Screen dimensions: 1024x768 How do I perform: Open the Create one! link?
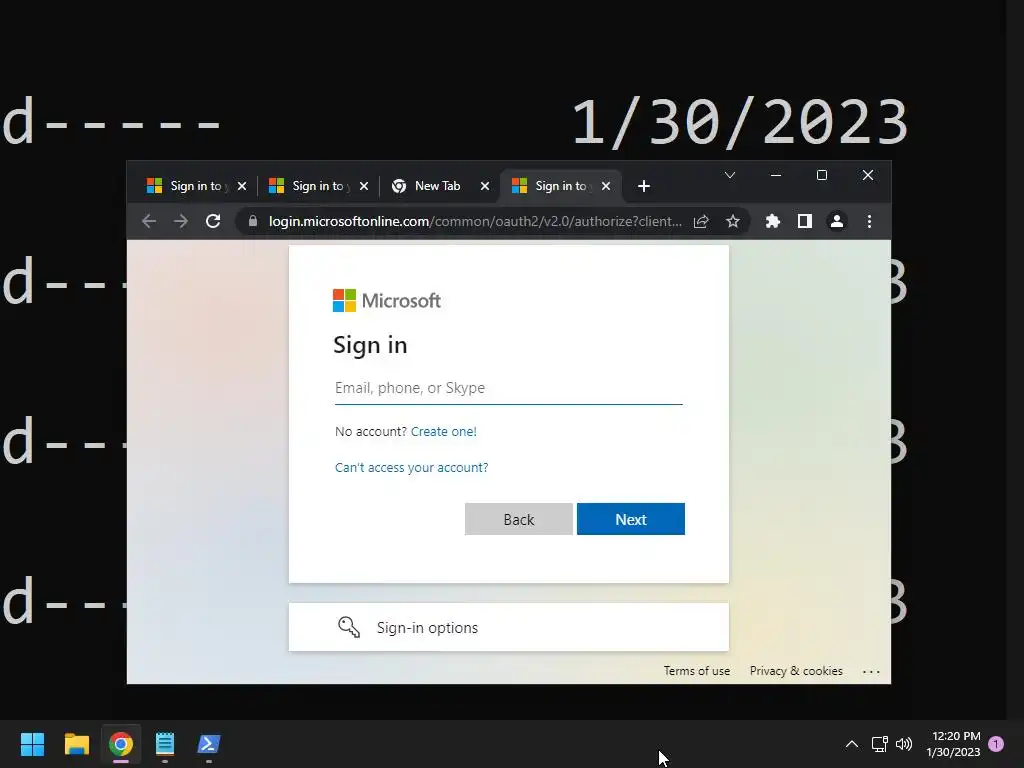tap(443, 432)
